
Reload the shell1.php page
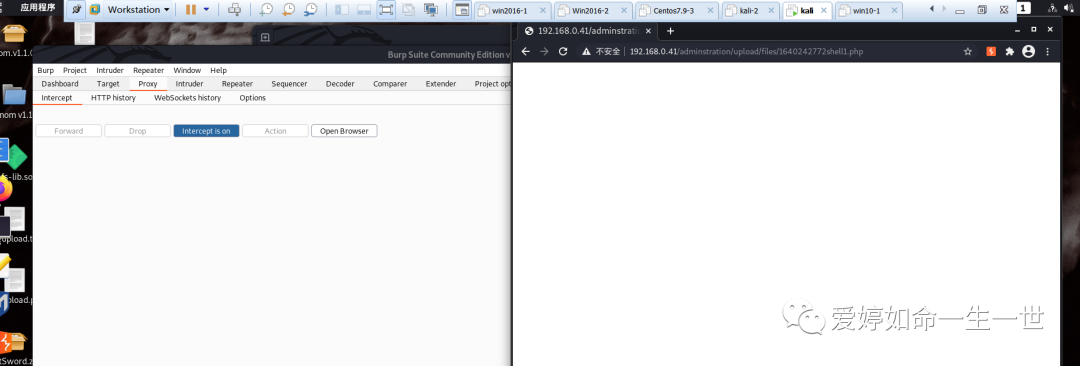point(563,52)
